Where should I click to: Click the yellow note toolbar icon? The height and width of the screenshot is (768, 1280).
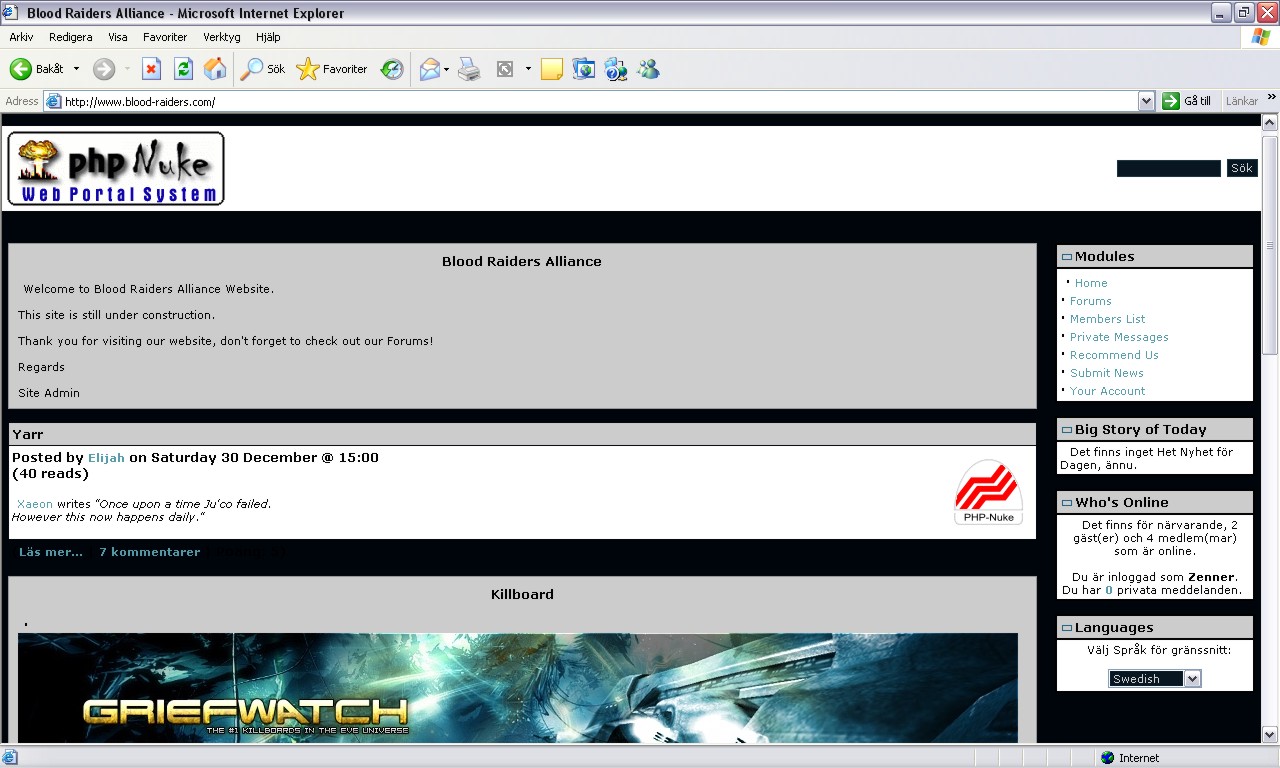[551, 69]
